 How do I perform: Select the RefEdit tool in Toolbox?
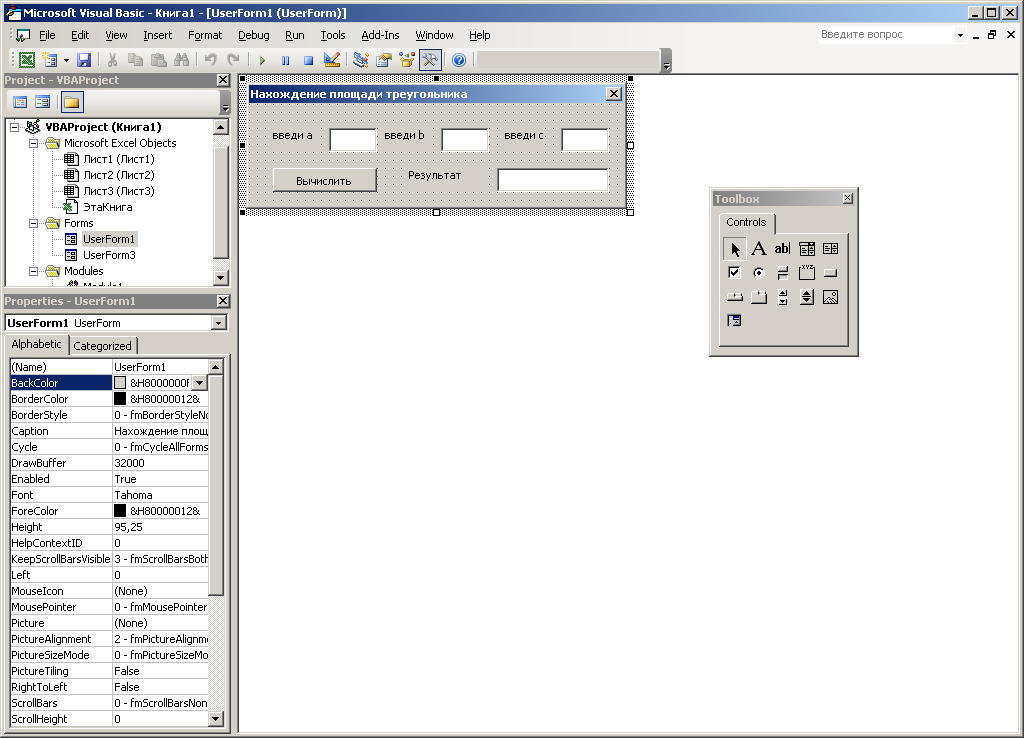pyautogui.click(x=735, y=321)
